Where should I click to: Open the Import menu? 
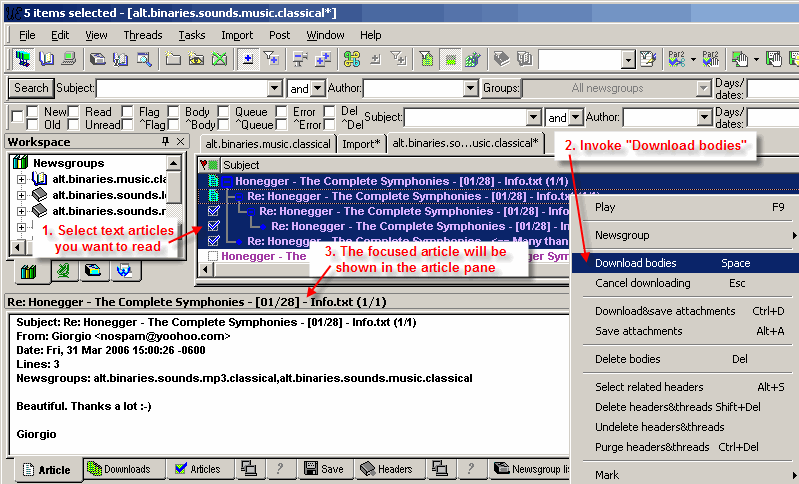pos(237,35)
